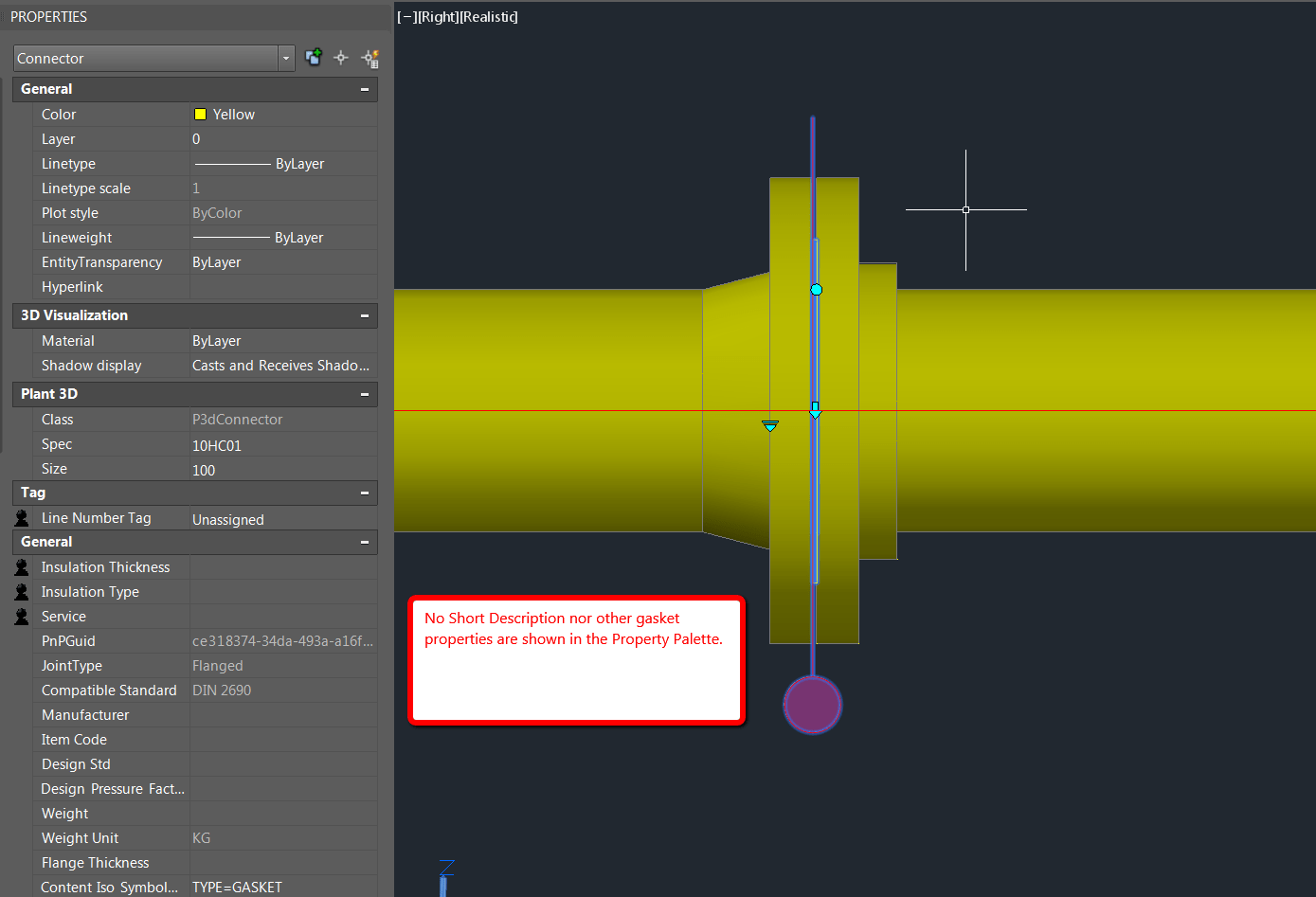
Task: Click the person icon beside Insulation Thickness
Action: point(22,567)
